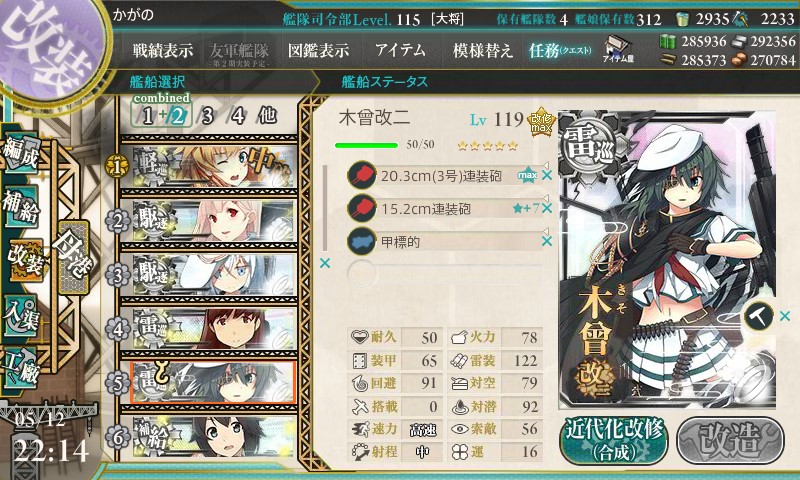Open the 任務(クエスト) quest menu

[x=560, y=50]
